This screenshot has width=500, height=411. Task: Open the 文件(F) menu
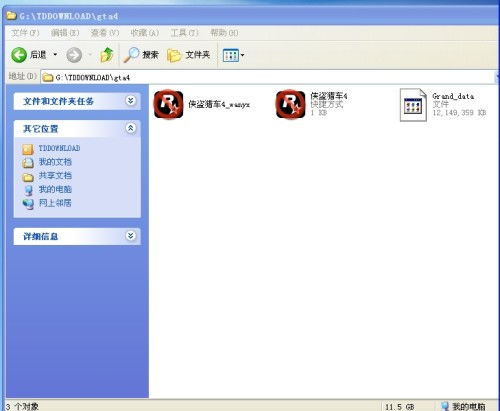[25, 33]
